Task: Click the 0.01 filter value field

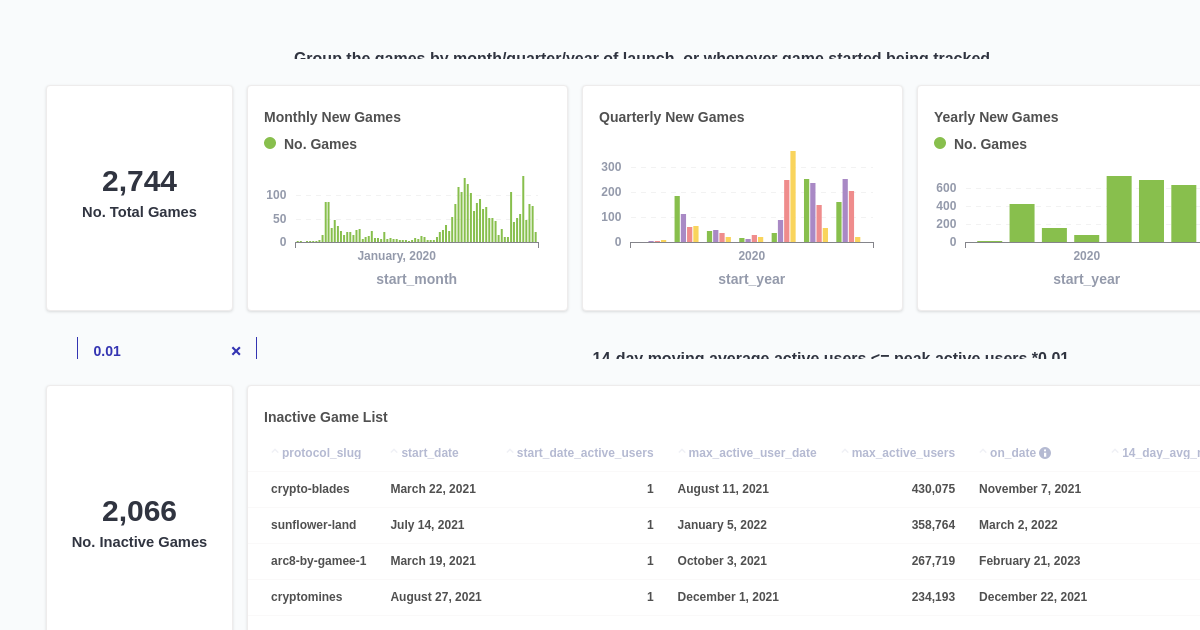Action: 107,351
